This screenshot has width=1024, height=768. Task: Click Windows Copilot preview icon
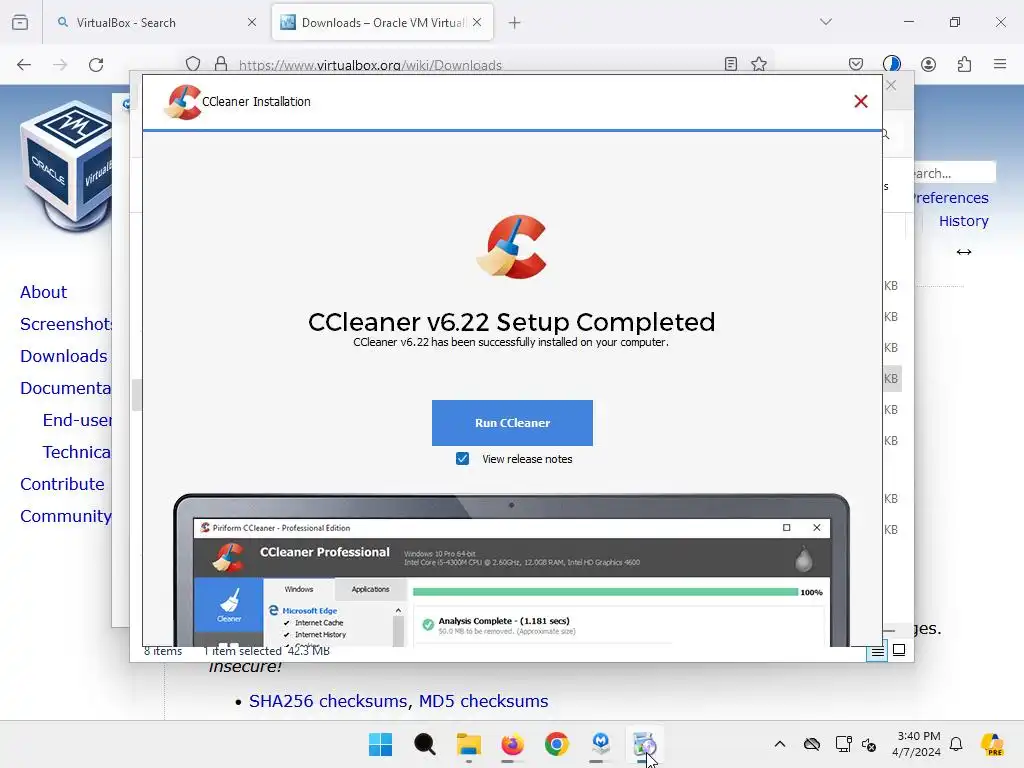(992, 744)
